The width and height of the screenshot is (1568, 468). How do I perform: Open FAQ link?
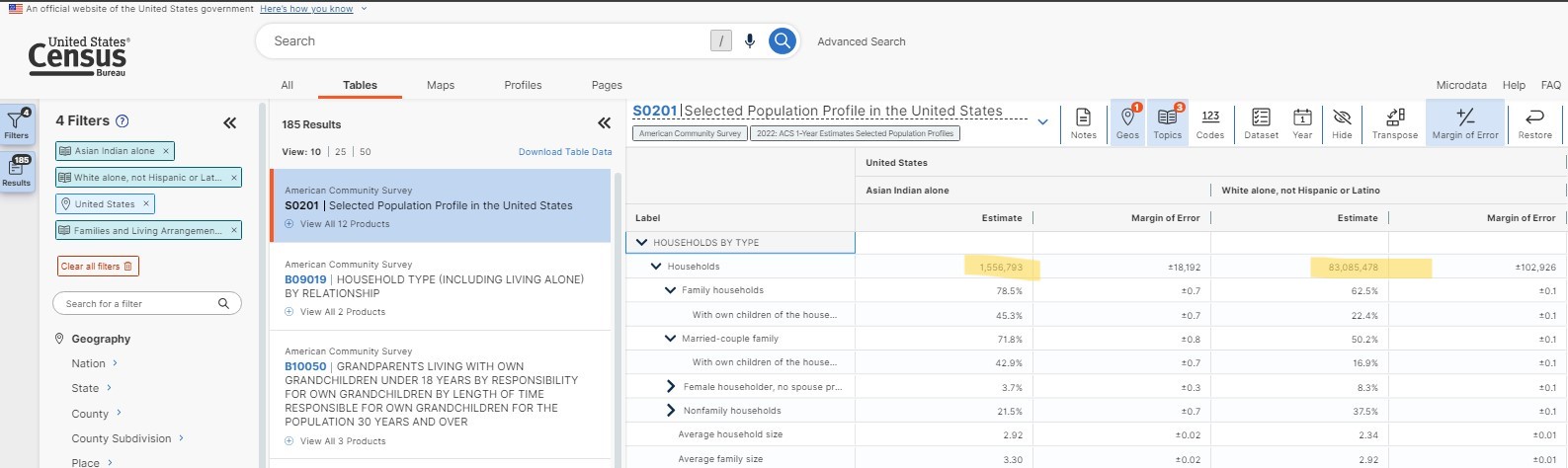click(1551, 85)
